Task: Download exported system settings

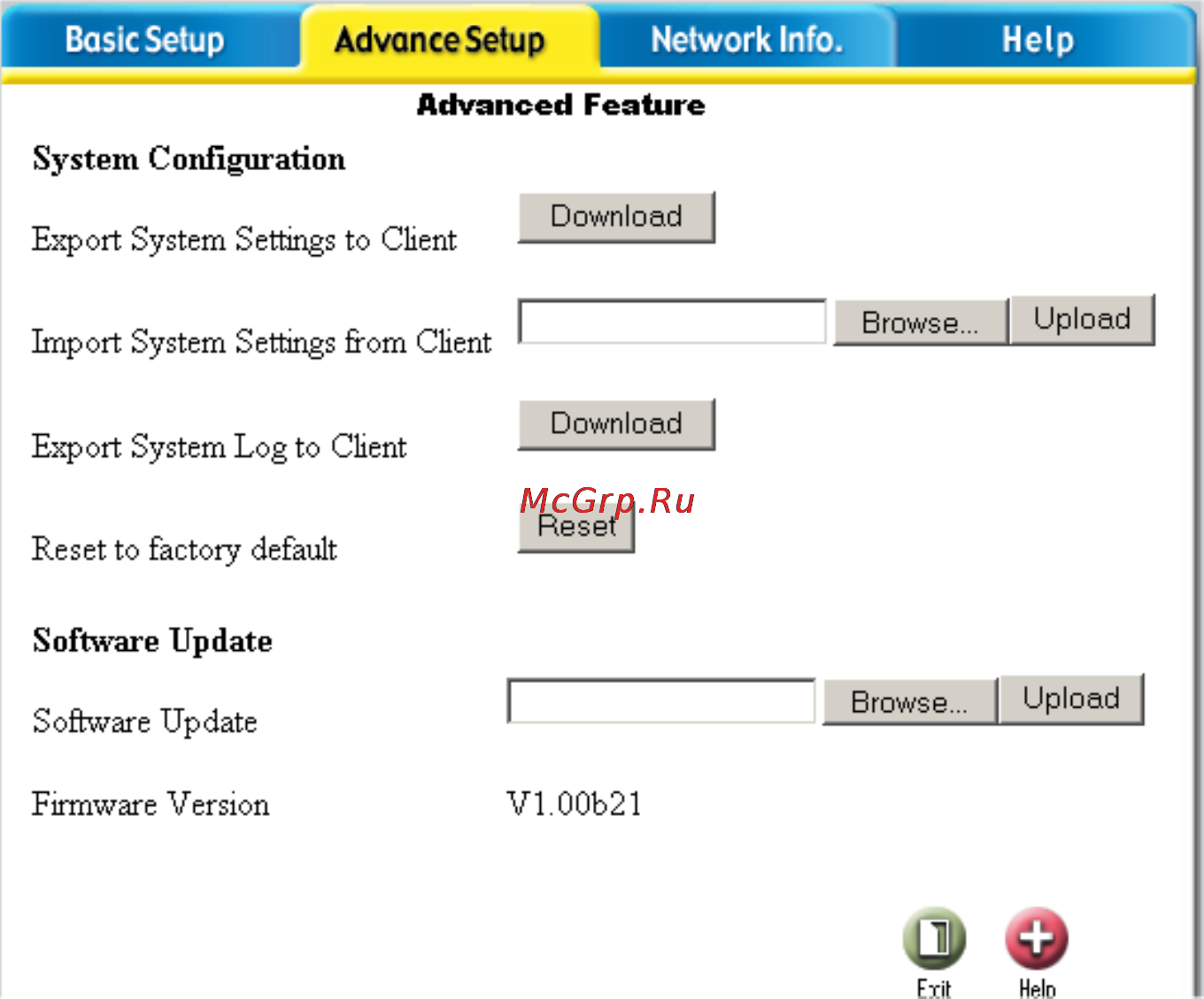Action: [616, 217]
